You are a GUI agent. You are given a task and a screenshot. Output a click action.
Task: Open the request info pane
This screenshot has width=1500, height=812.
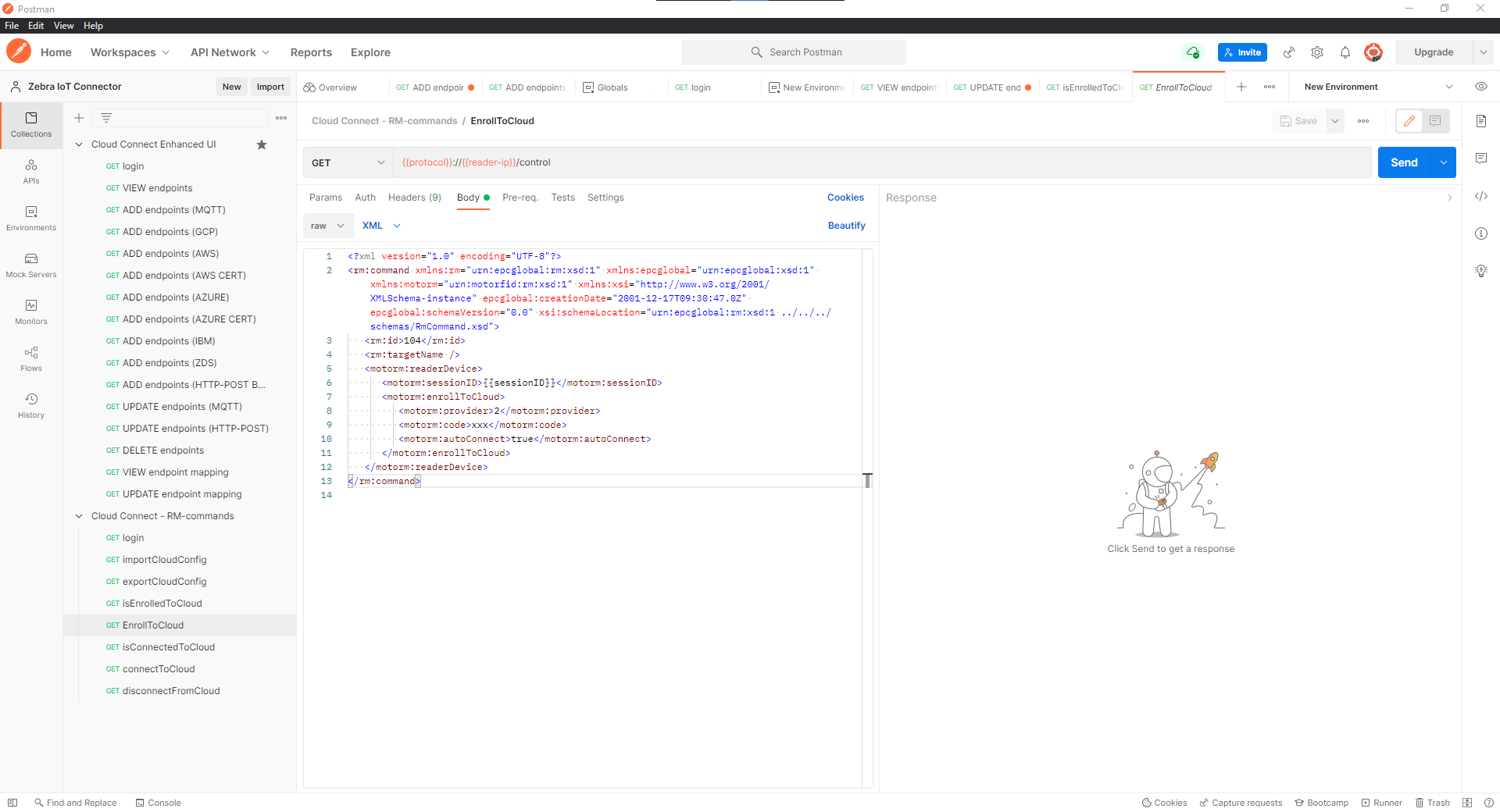[1481, 233]
